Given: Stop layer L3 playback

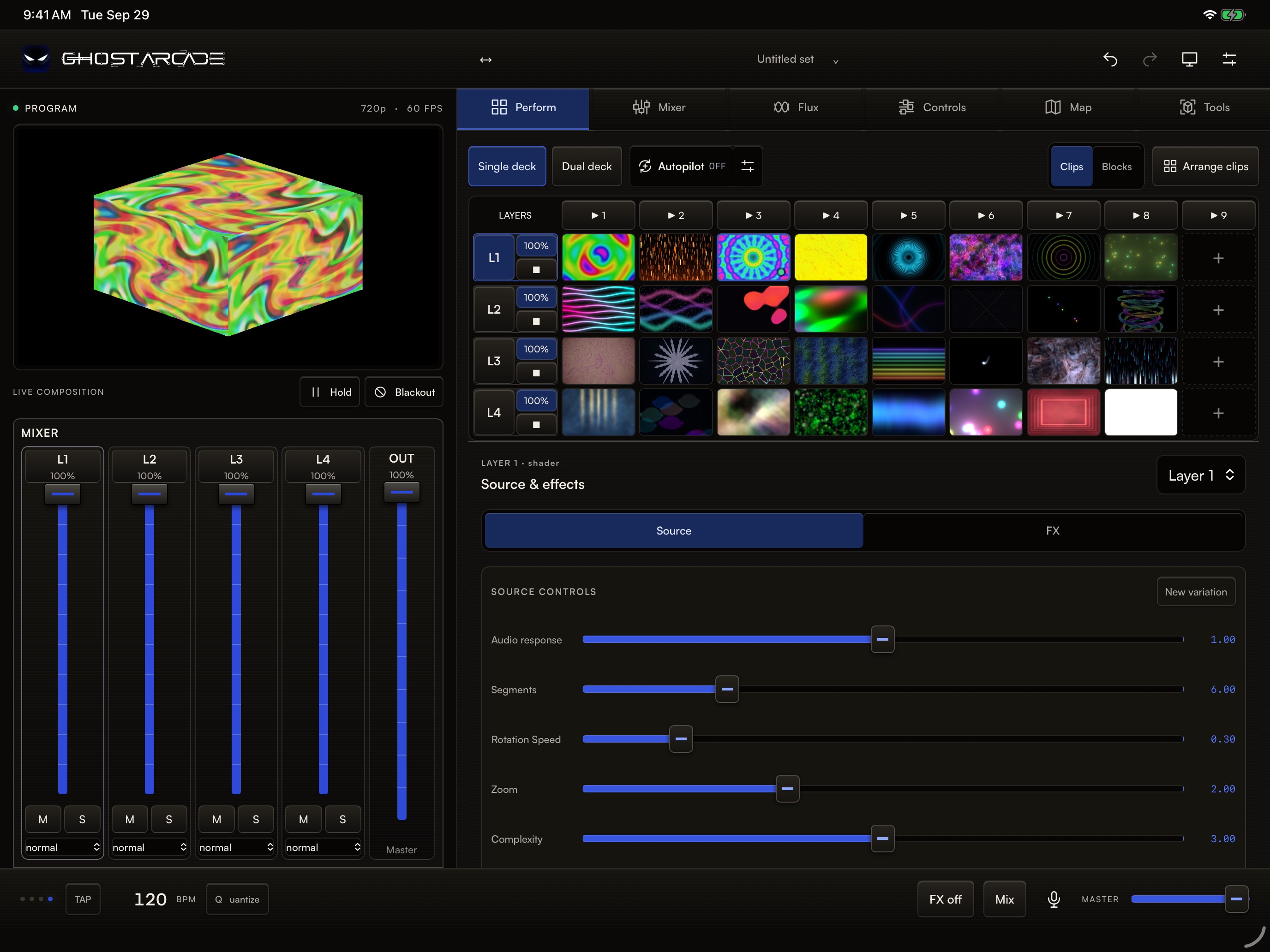Looking at the screenshot, I should 536,373.
